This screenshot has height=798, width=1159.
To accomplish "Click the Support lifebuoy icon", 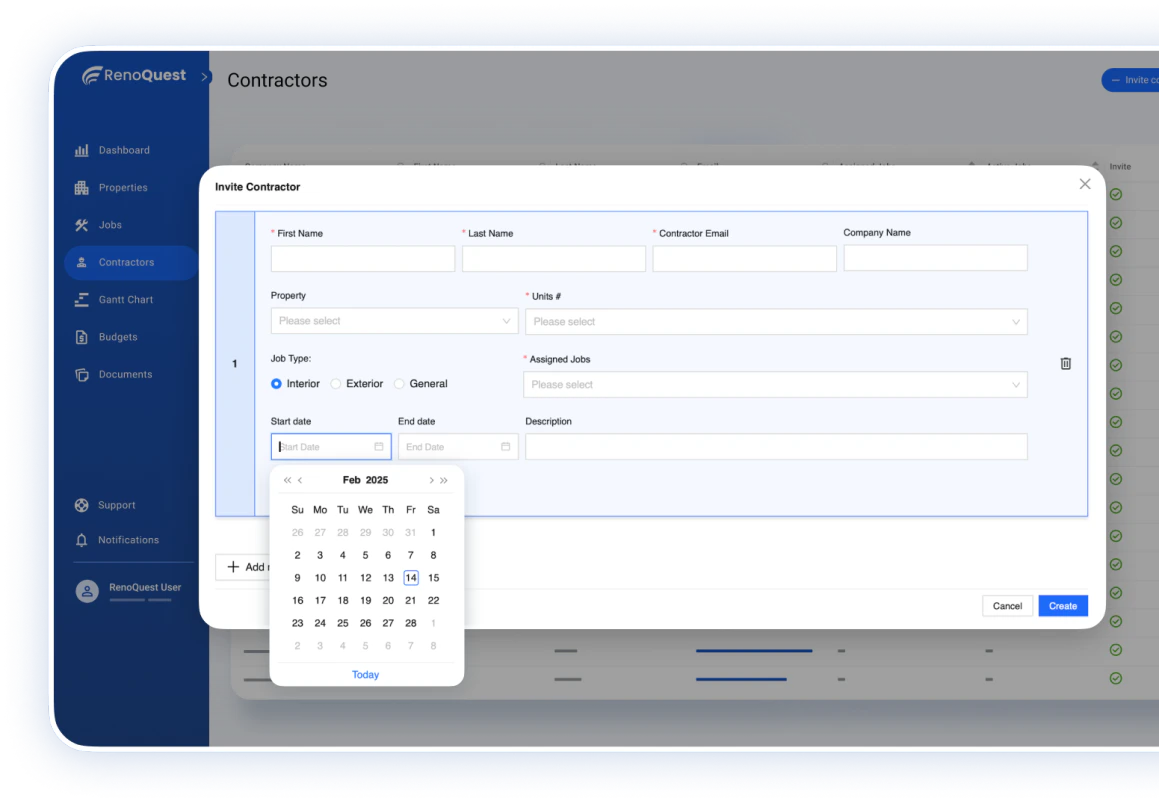I will 81,505.
